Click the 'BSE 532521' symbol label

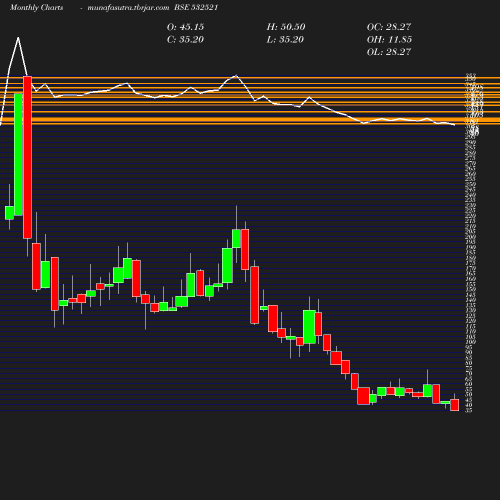[x=196, y=7]
